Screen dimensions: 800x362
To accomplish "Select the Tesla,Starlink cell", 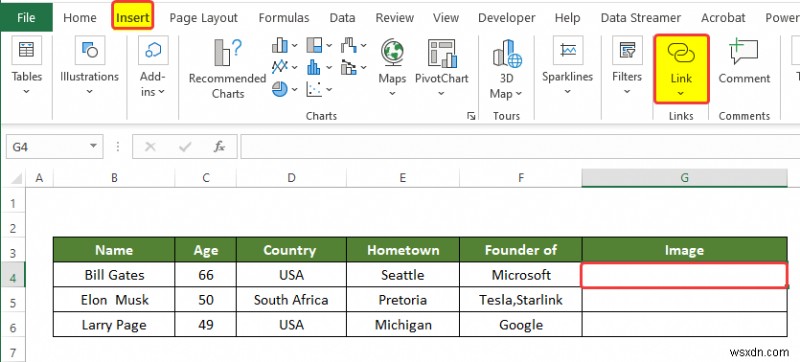I will tap(521, 300).
